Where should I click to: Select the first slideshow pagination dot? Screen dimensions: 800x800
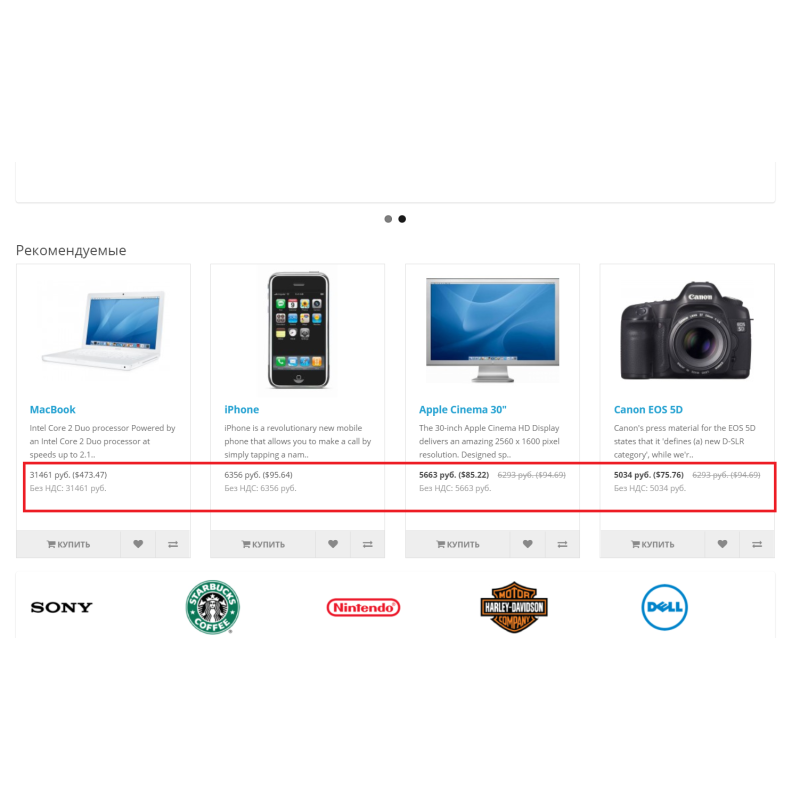(x=388, y=219)
